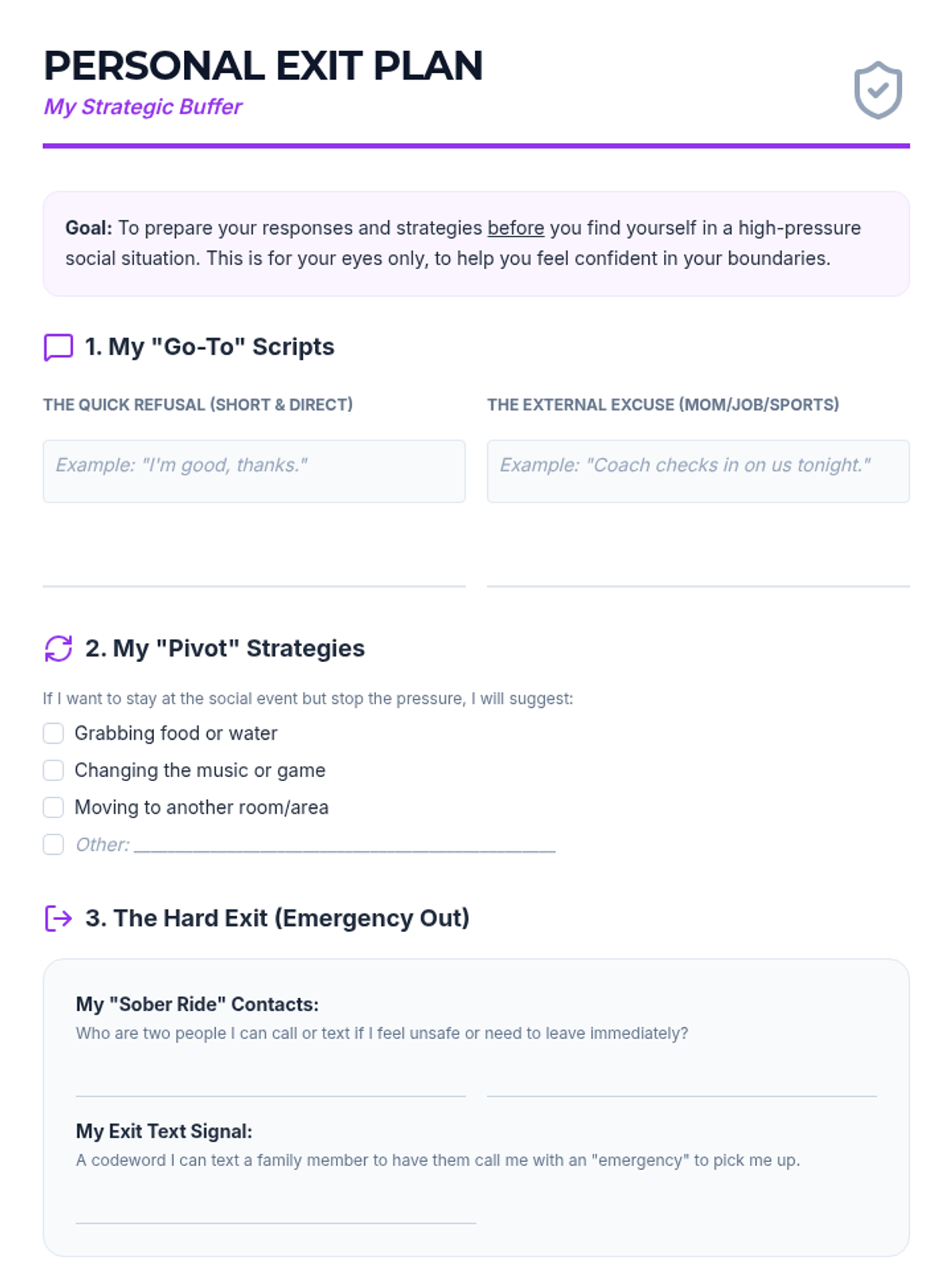952x1270 pixels.
Task: Click the purple divider bar under the header
Action: (476, 146)
